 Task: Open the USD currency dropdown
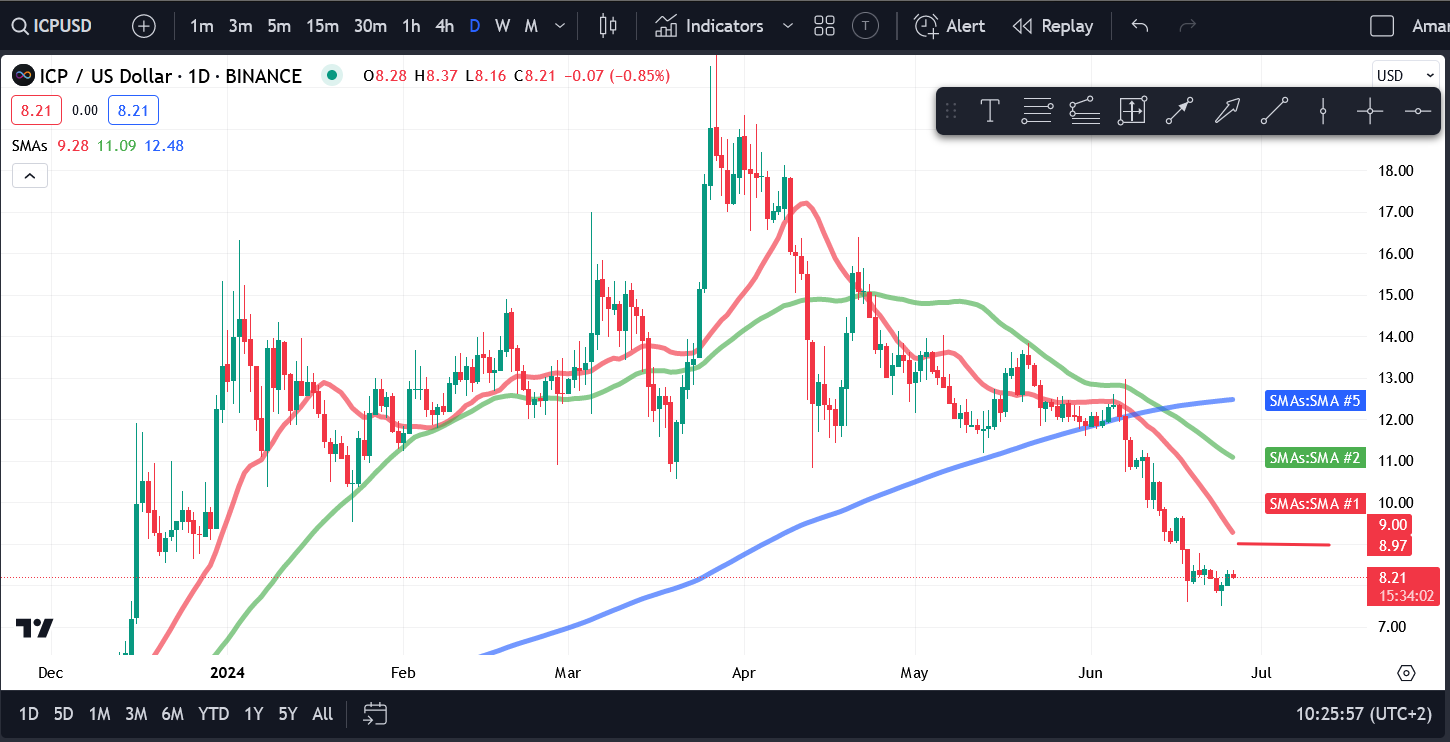(x=1404, y=76)
